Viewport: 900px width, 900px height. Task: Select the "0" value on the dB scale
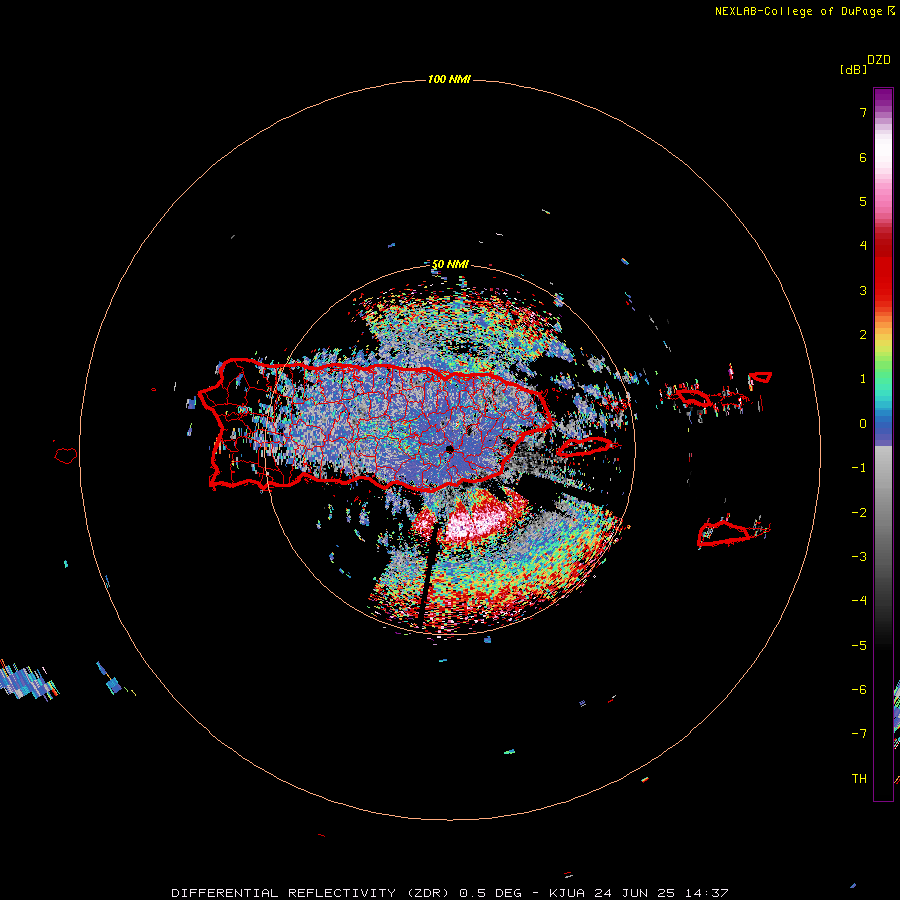pyautogui.click(x=863, y=424)
